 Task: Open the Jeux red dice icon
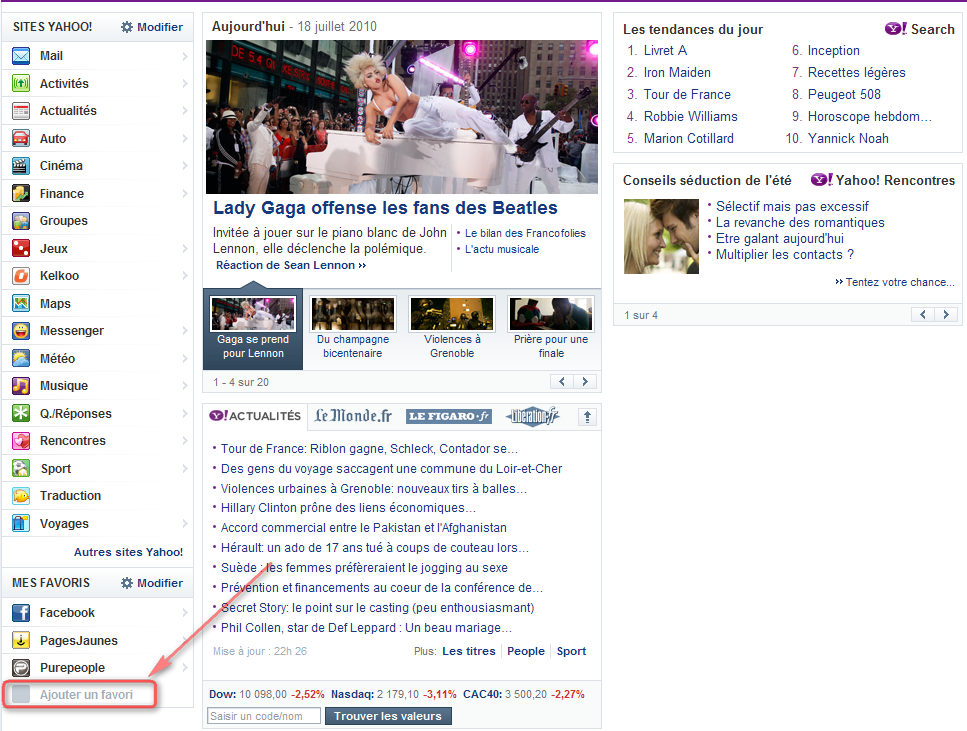[x=21, y=248]
